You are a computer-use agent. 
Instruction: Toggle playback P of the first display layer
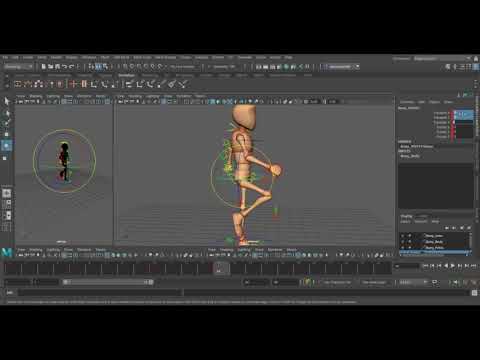point(410,236)
